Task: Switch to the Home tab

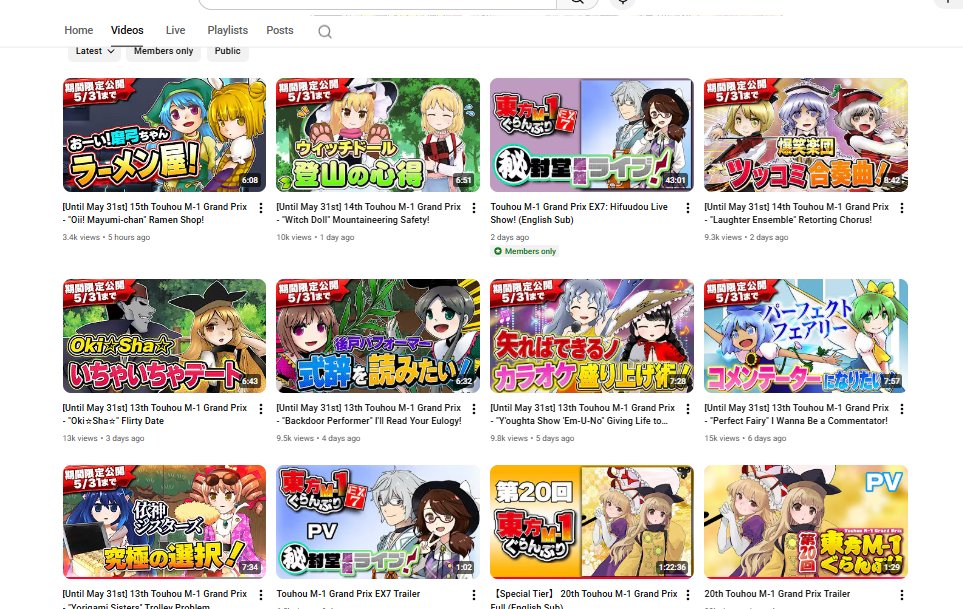Action: 79,30
